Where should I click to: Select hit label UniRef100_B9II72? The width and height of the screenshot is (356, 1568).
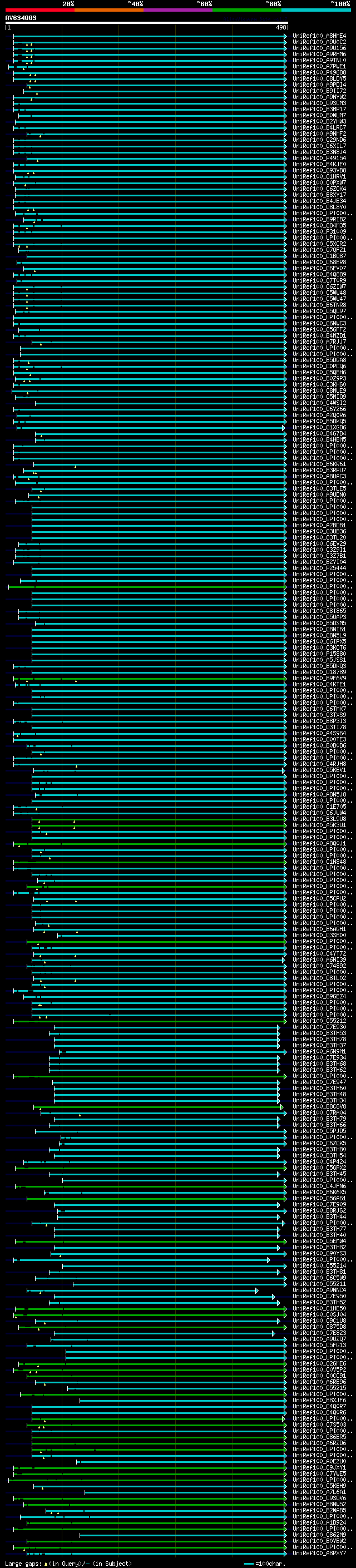(x=319, y=91)
